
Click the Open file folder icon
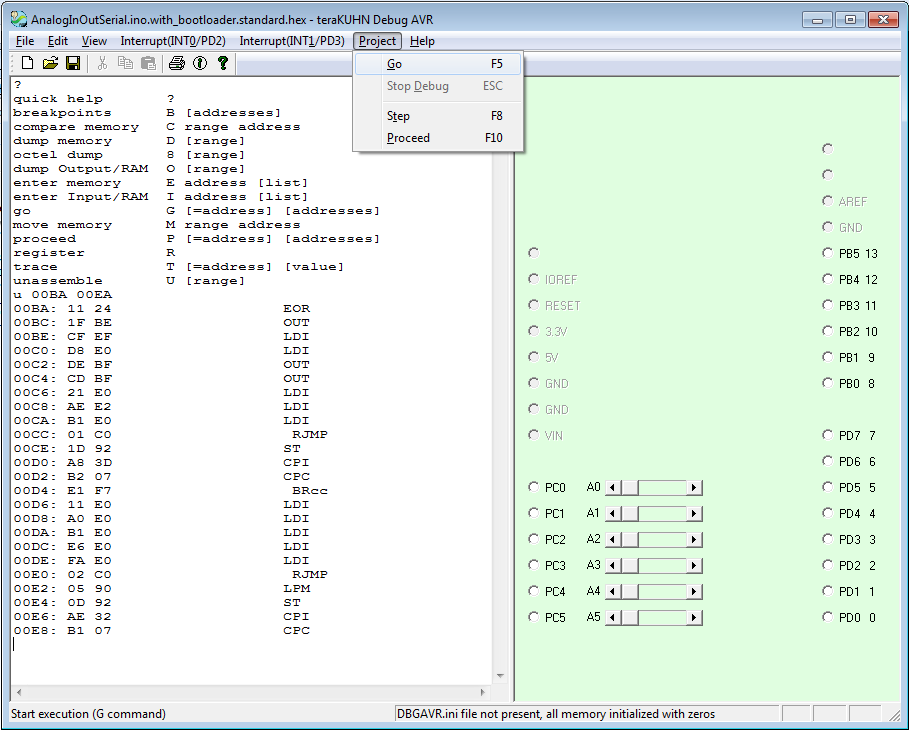(x=50, y=63)
